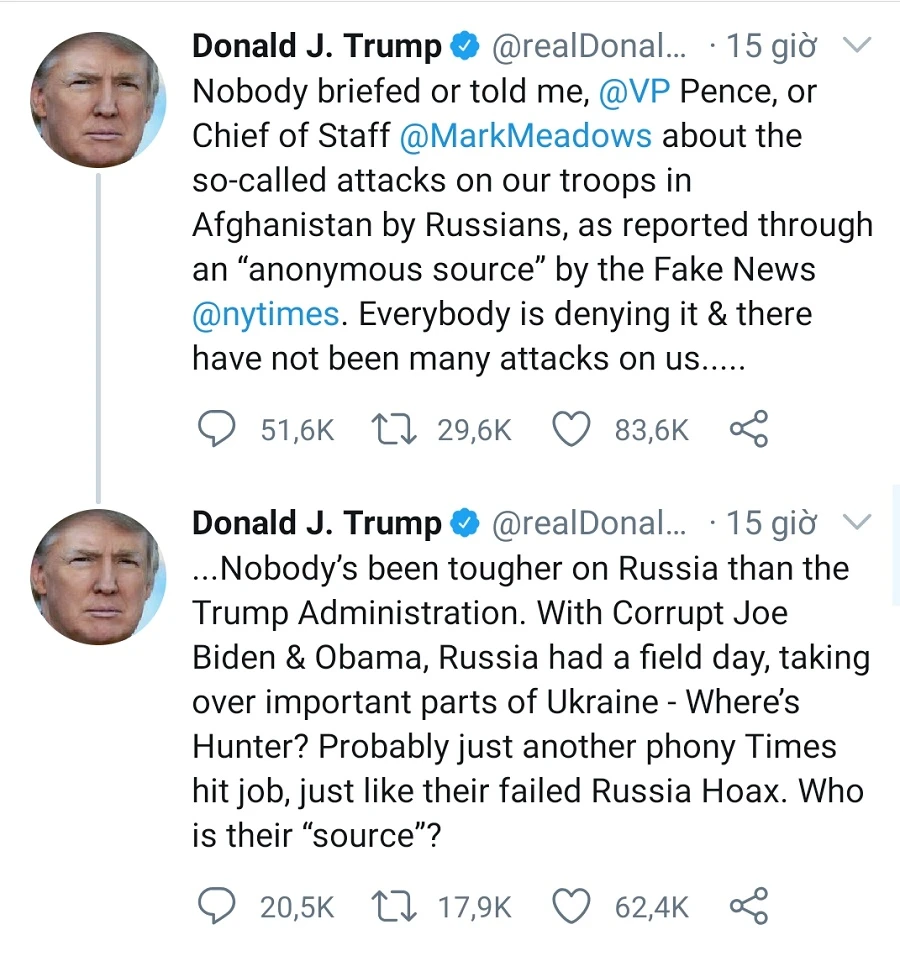
Task: Click the verified badge on the first tweet
Action: coord(463,46)
